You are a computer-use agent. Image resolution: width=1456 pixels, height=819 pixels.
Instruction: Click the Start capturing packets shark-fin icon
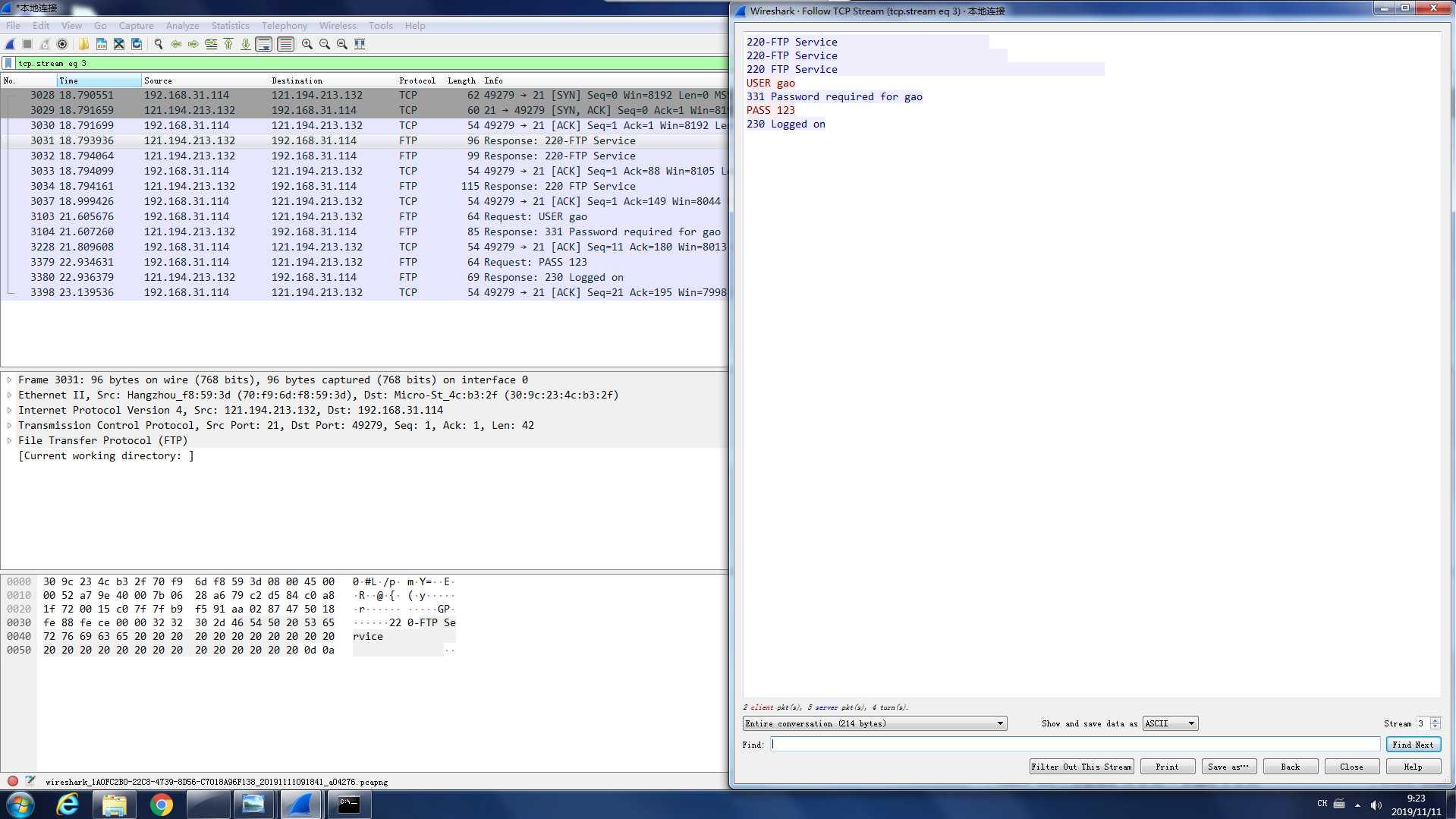[11, 44]
